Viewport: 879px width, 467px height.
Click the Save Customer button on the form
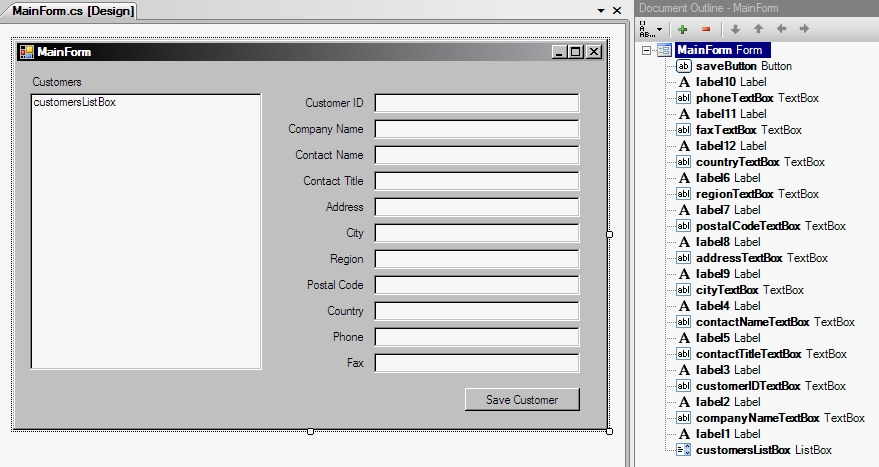pyautogui.click(x=522, y=400)
